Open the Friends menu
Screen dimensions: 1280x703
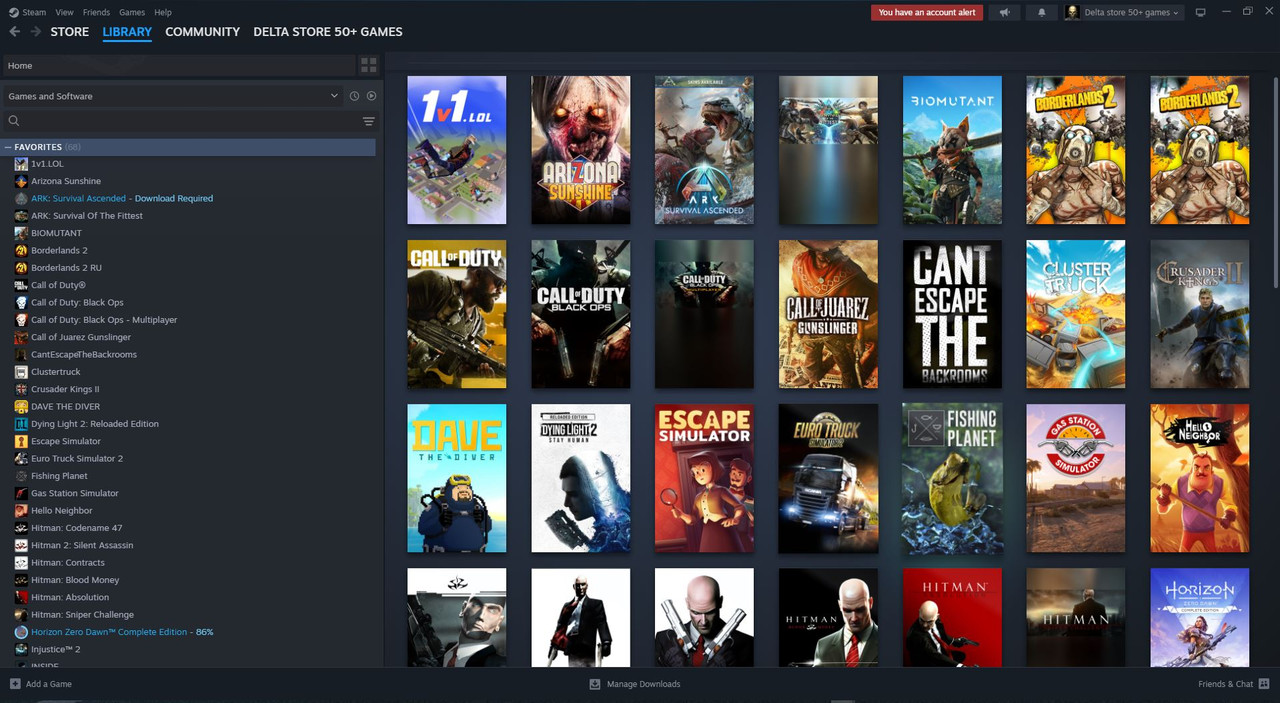[96, 12]
